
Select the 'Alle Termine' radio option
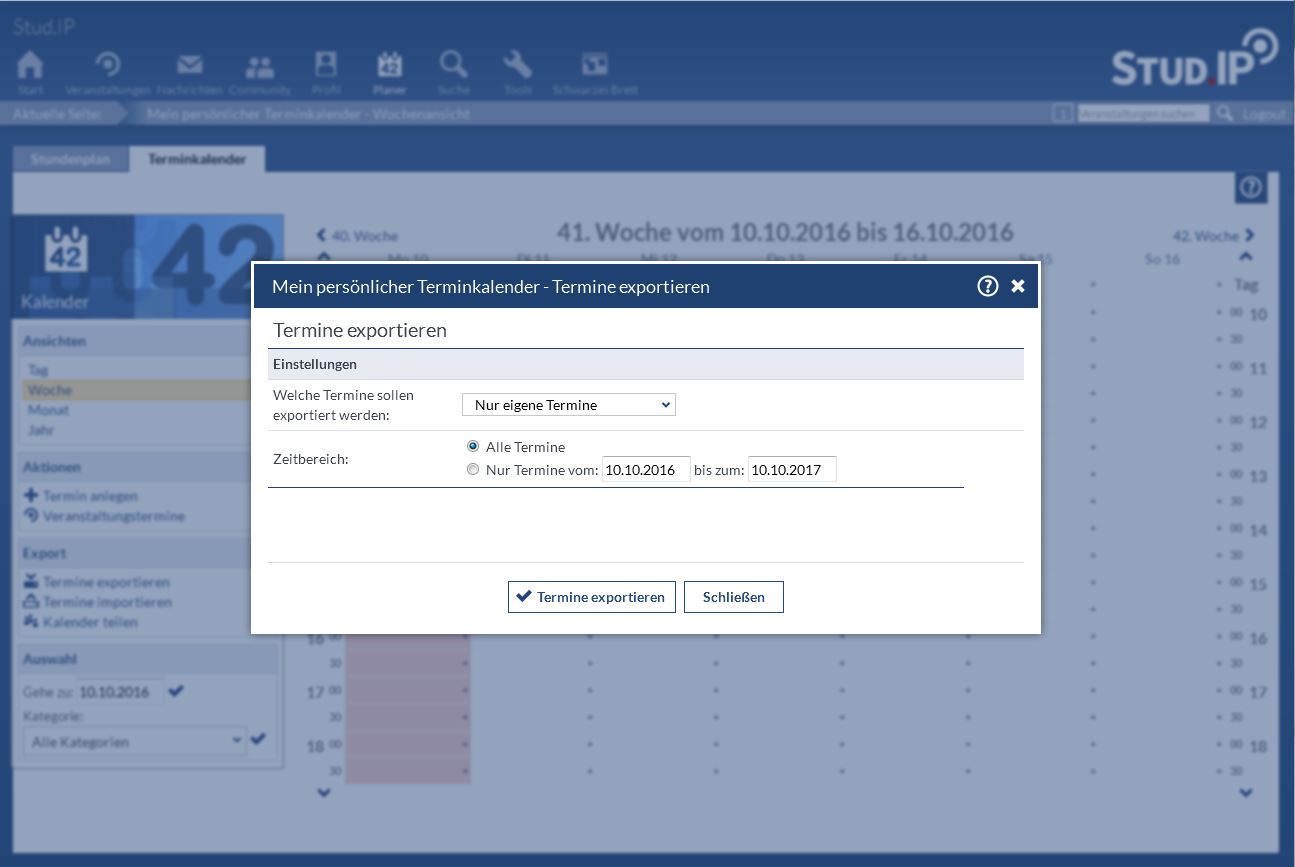(x=473, y=446)
